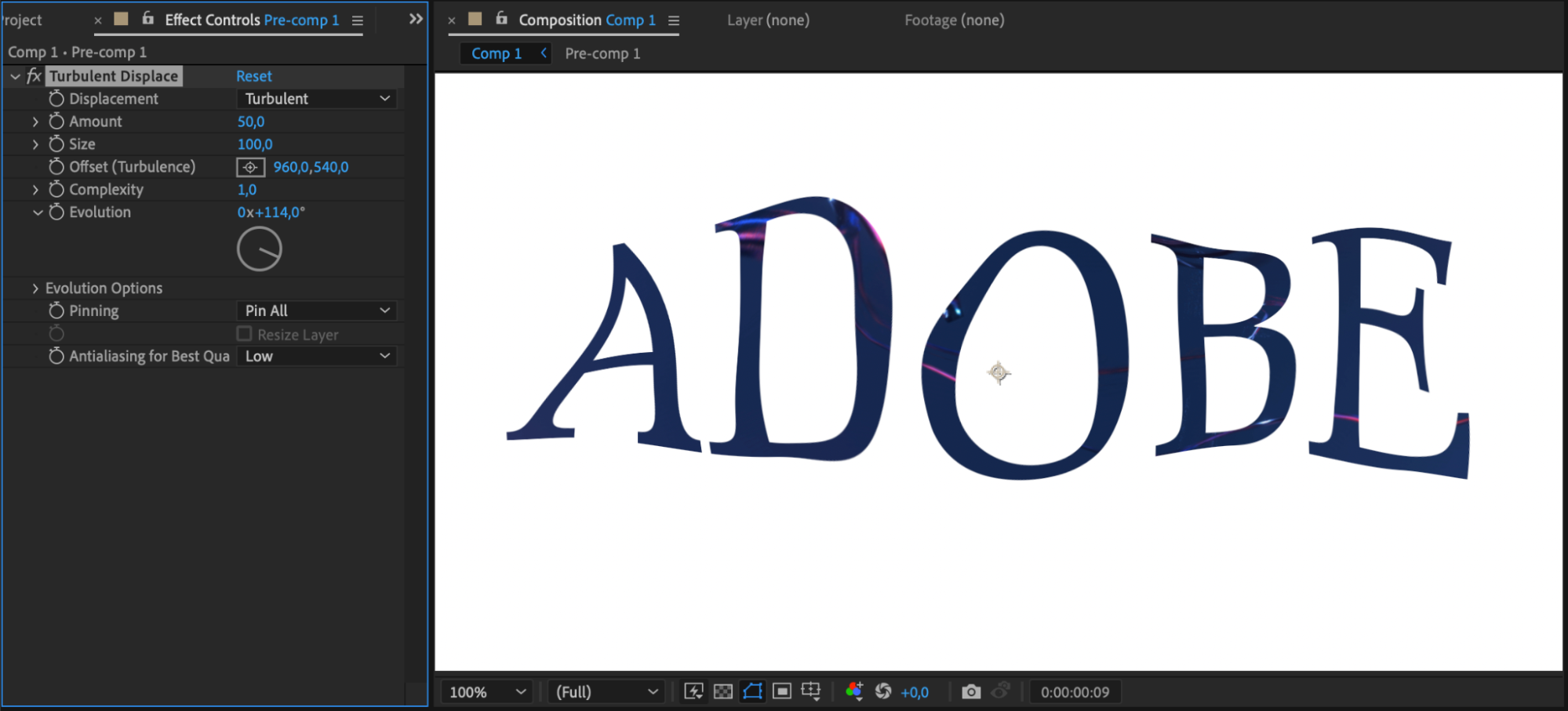Toggle the Antialiasing for Best Quality stopwatch
Screen dimensions: 1568x711
tap(56, 357)
